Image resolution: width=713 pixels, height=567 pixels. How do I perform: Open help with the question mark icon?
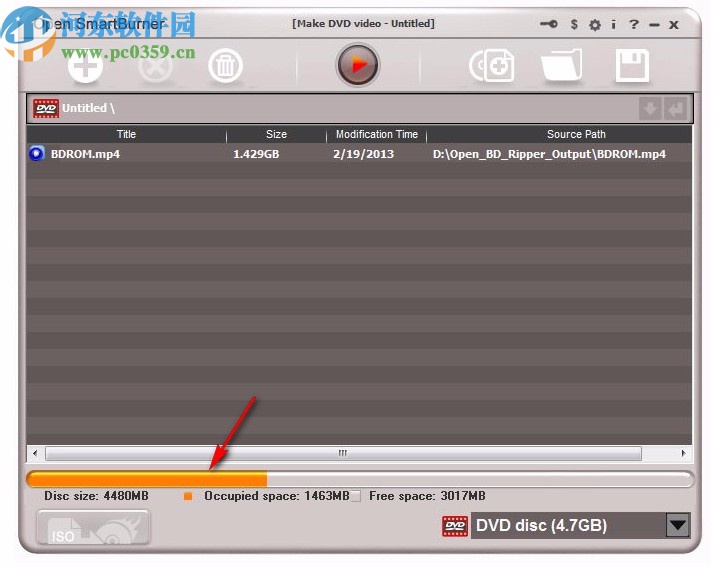(x=633, y=24)
